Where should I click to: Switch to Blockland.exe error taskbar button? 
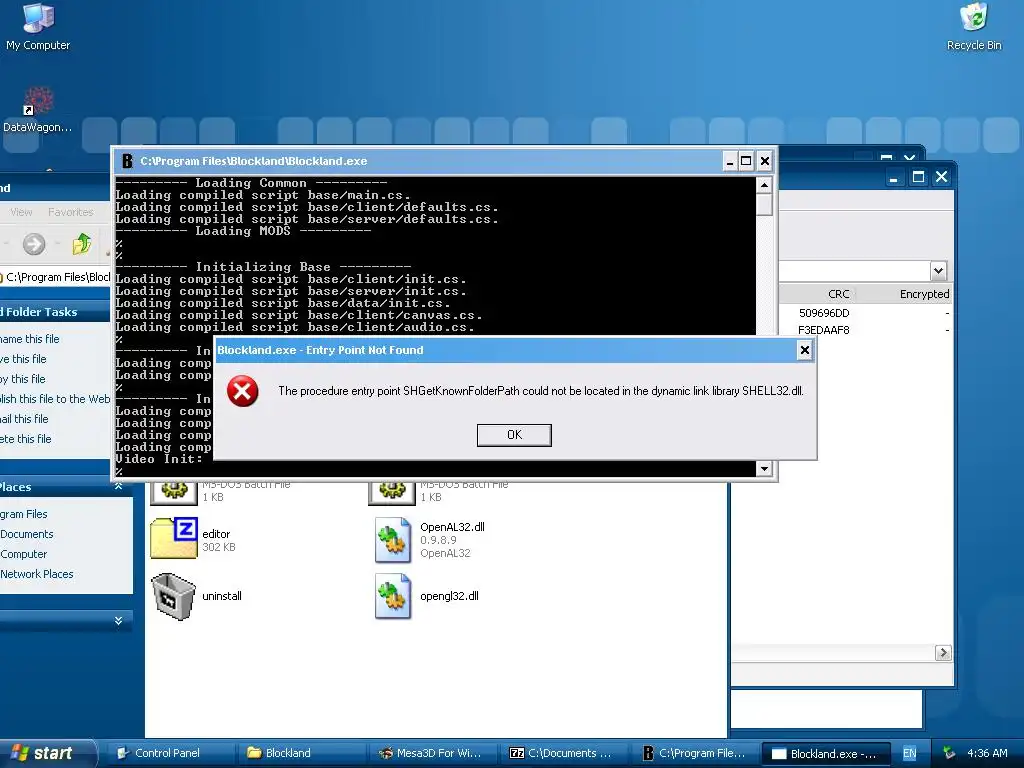point(827,754)
